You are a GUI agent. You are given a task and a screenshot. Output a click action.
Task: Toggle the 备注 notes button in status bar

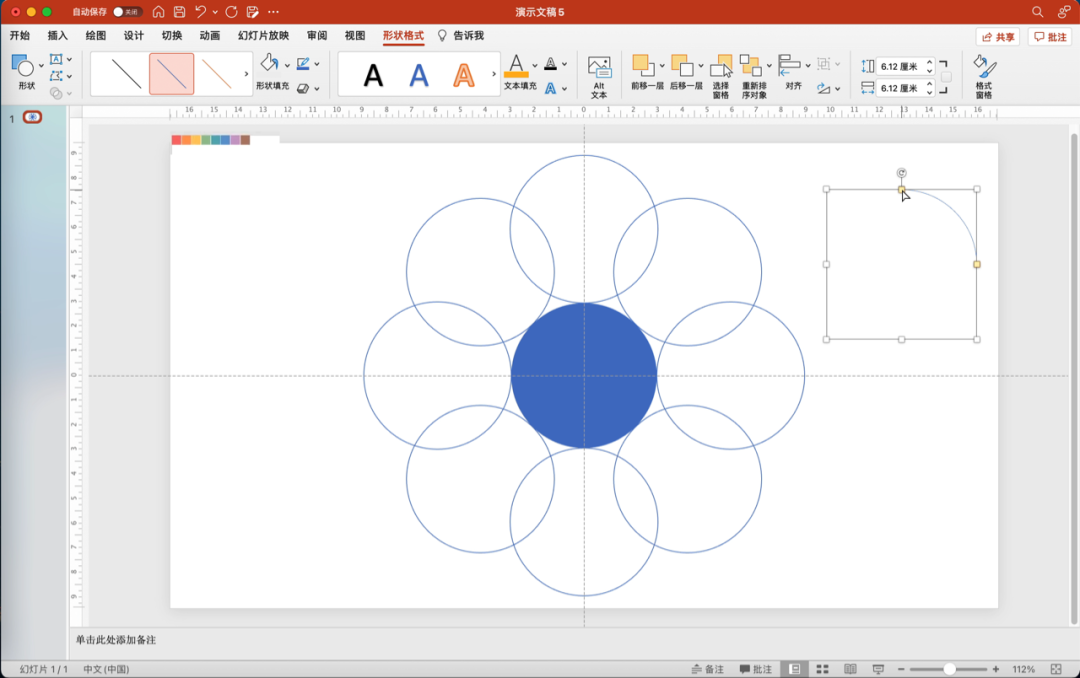coord(707,669)
